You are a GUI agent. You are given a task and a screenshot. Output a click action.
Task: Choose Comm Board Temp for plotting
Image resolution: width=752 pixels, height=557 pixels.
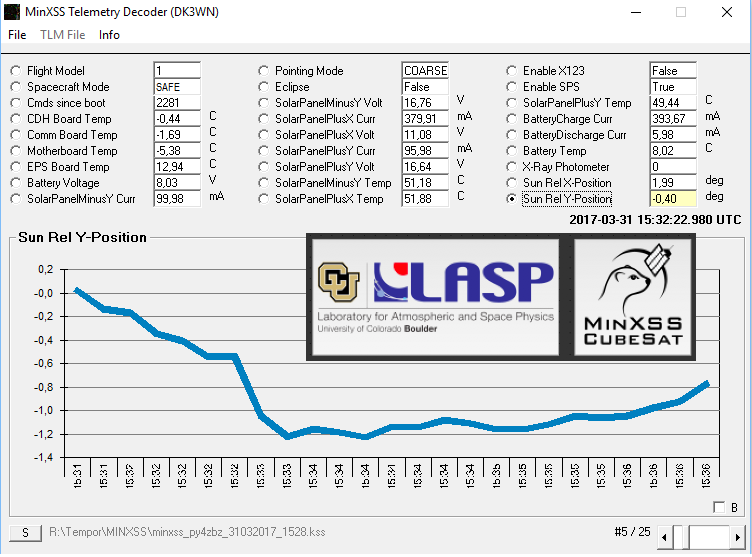[16, 135]
